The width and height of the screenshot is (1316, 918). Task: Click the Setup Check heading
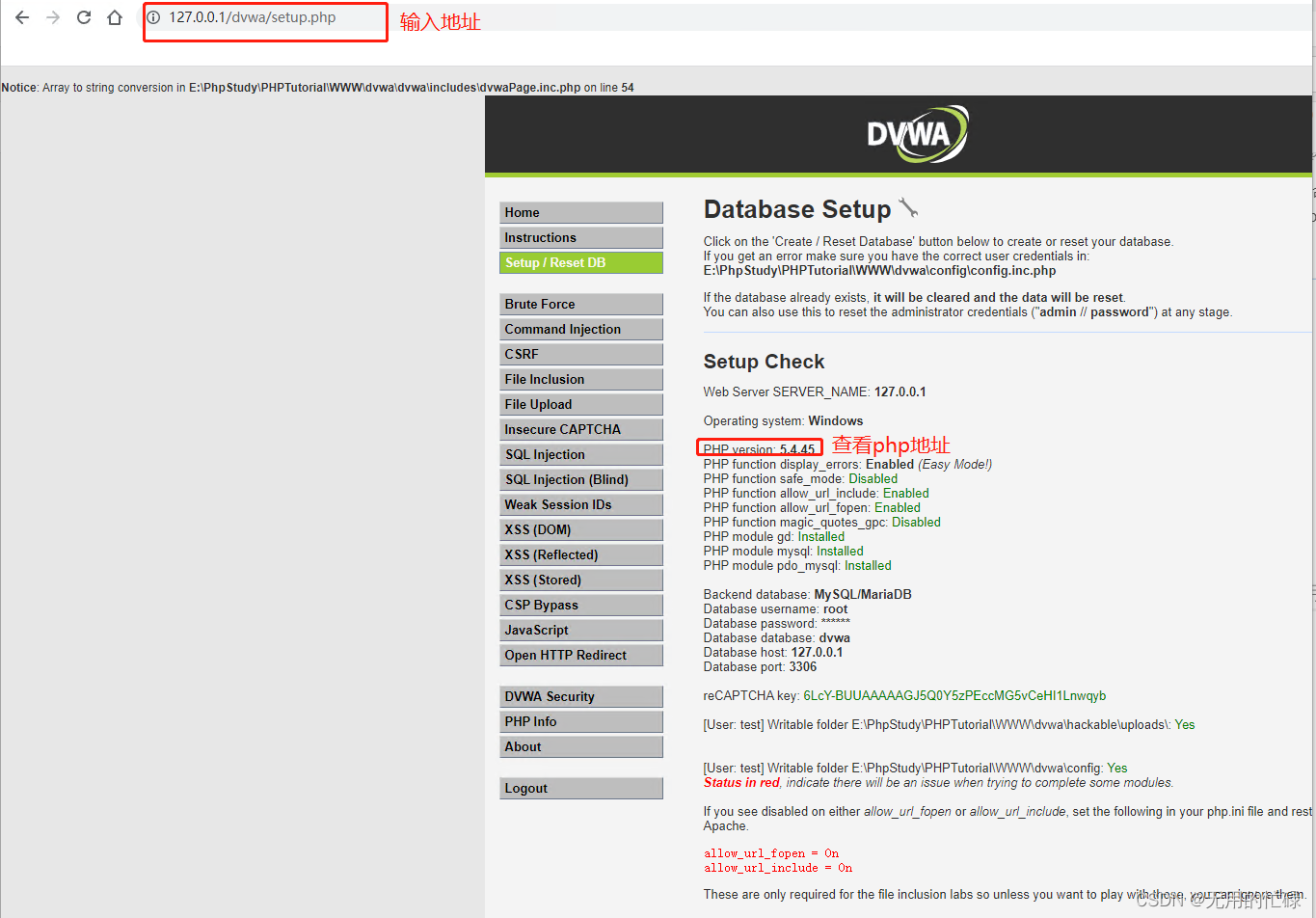coord(764,362)
